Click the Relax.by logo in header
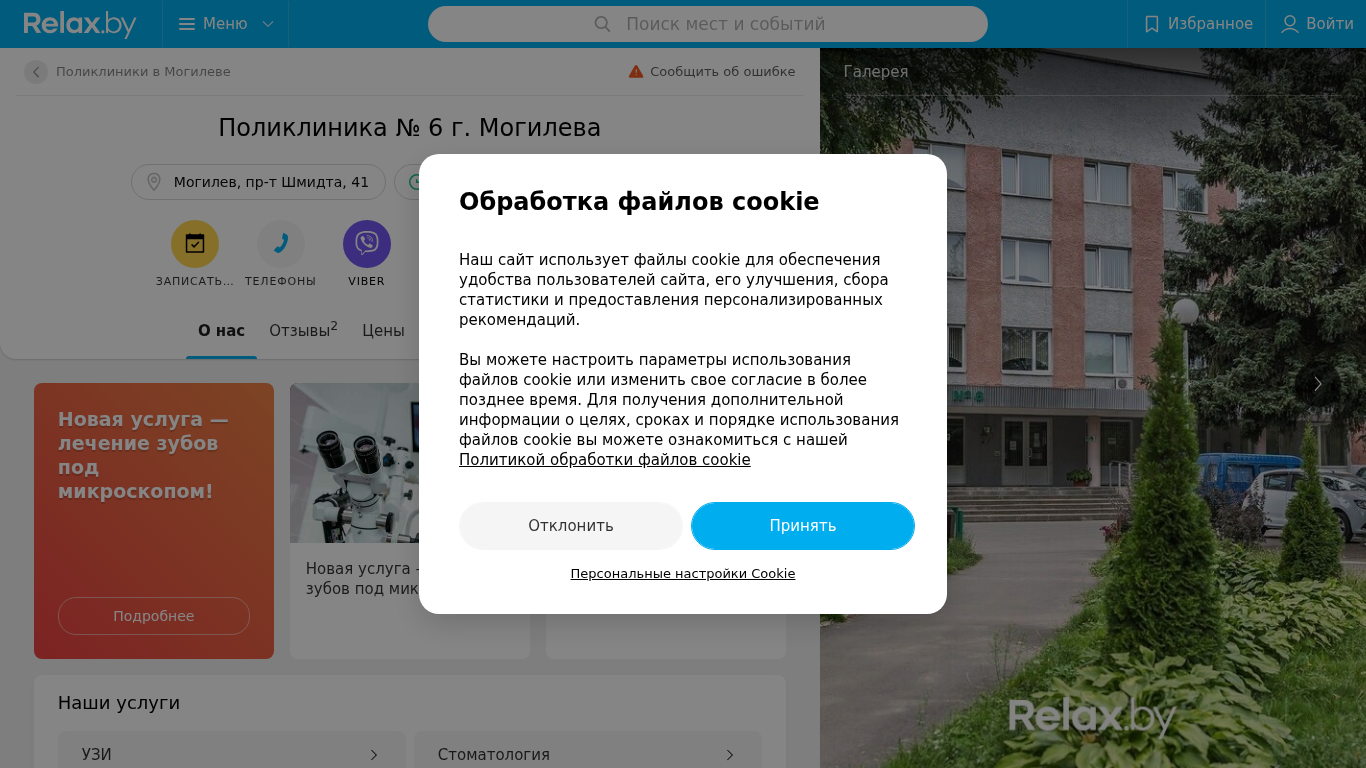This screenshot has width=1366, height=768. click(x=80, y=24)
